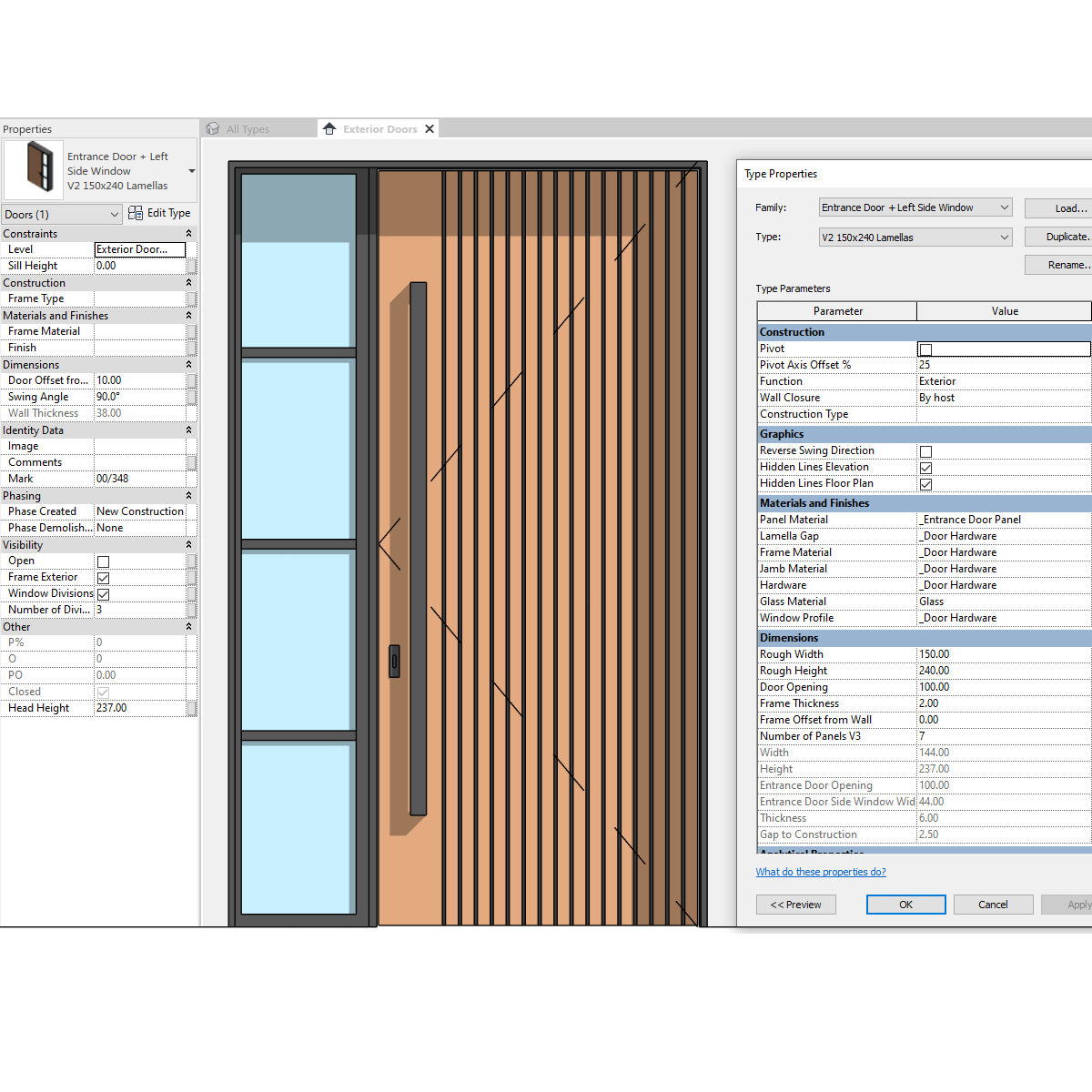Open the Family dropdown in Type Properties
Screen dimensions: 1092x1092
pos(915,207)
